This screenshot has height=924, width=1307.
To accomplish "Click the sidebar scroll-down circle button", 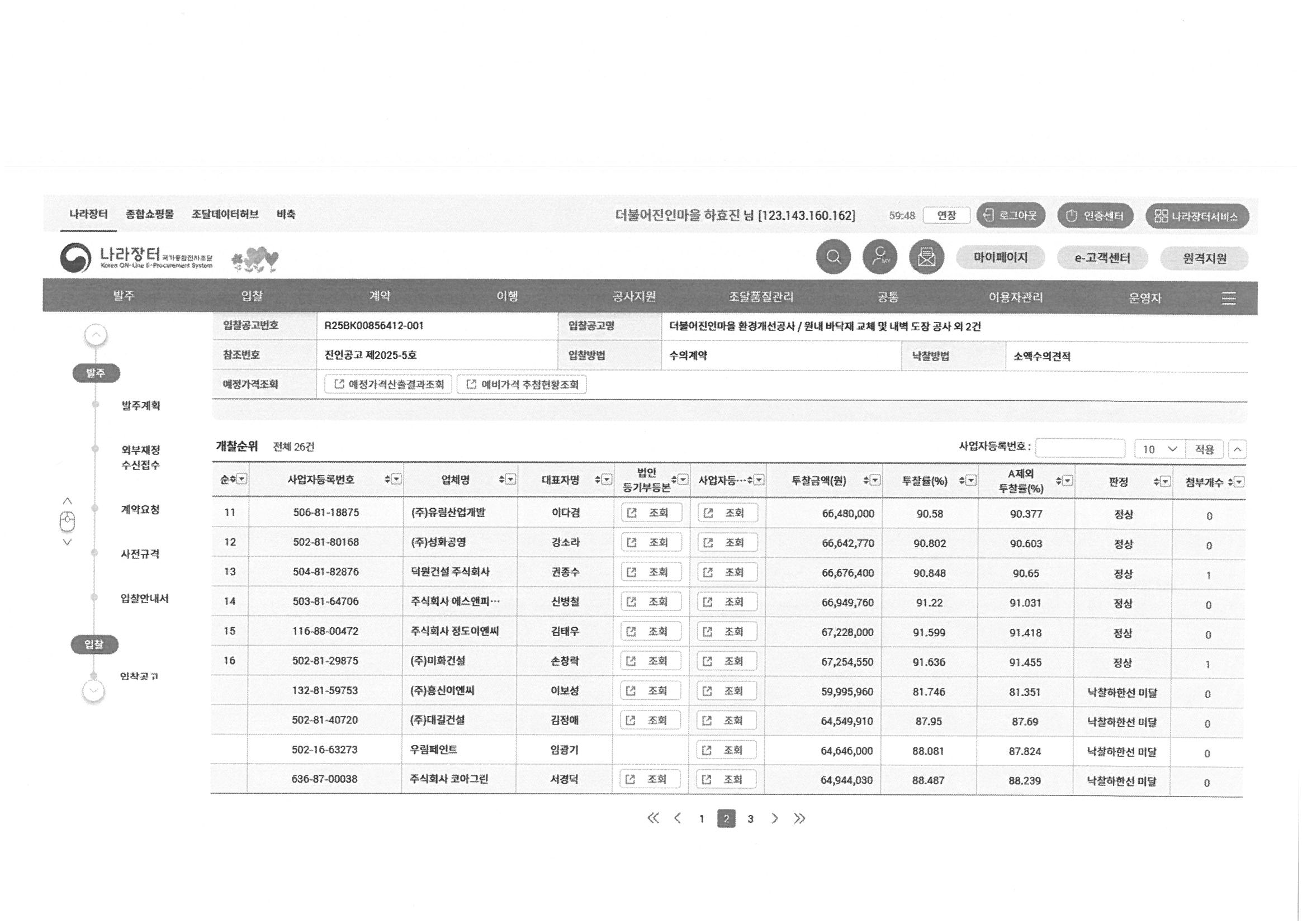I will [94, 691].
